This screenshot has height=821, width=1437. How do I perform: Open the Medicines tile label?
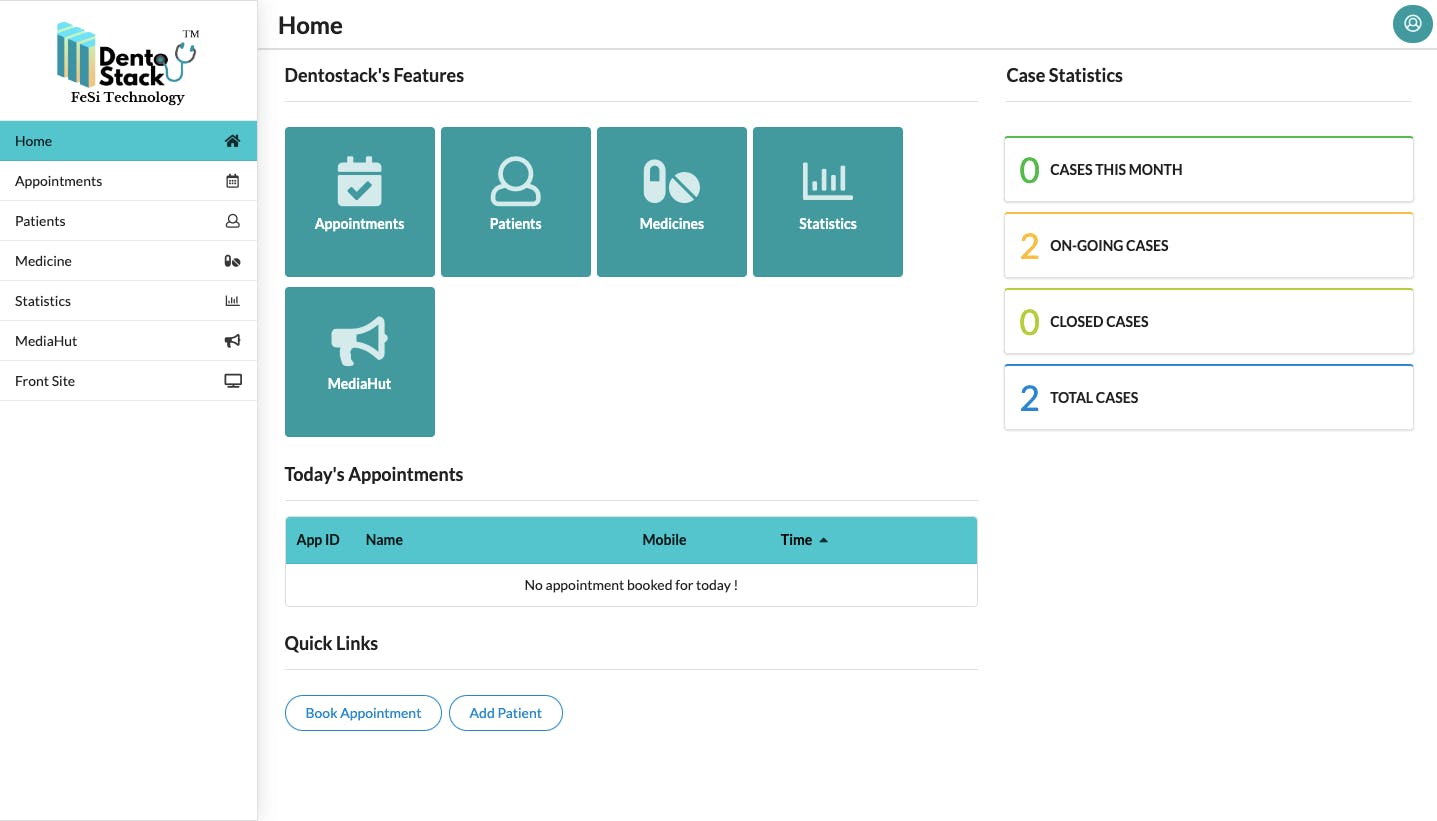(x=672, y=224)
